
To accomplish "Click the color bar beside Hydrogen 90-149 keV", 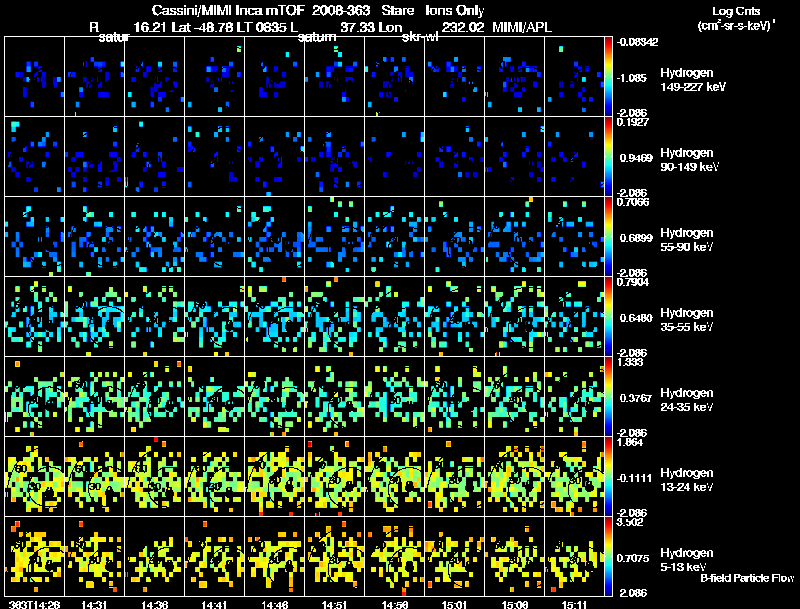I will (x=608, y=157).
